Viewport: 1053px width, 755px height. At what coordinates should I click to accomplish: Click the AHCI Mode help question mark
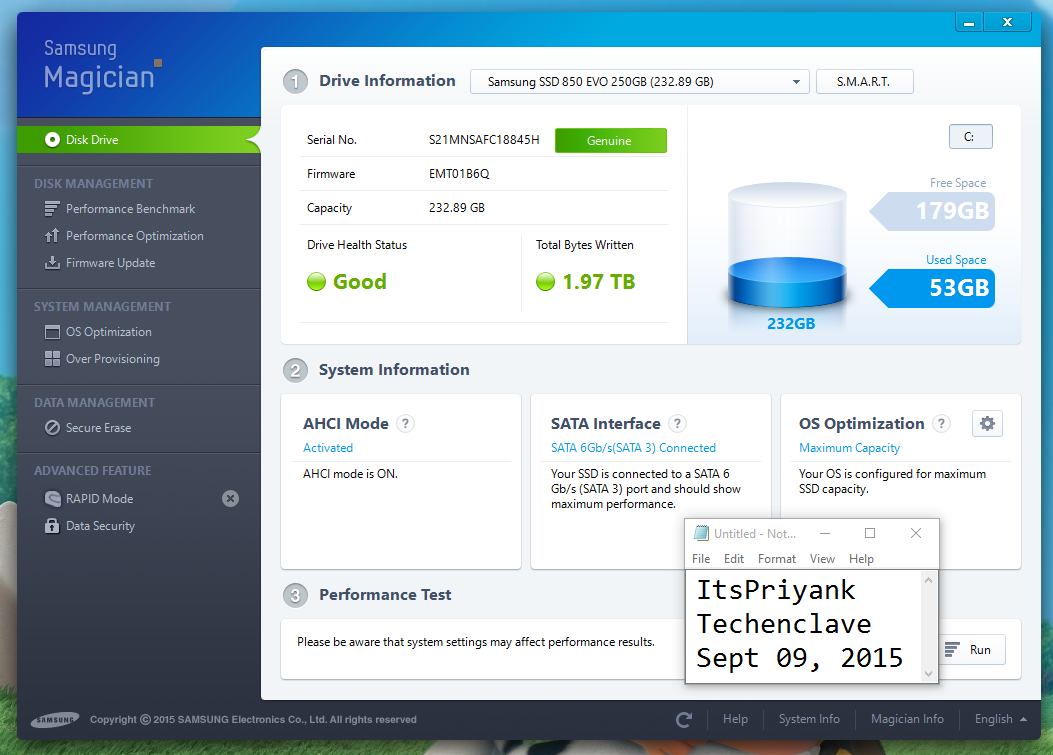(405, 423)
